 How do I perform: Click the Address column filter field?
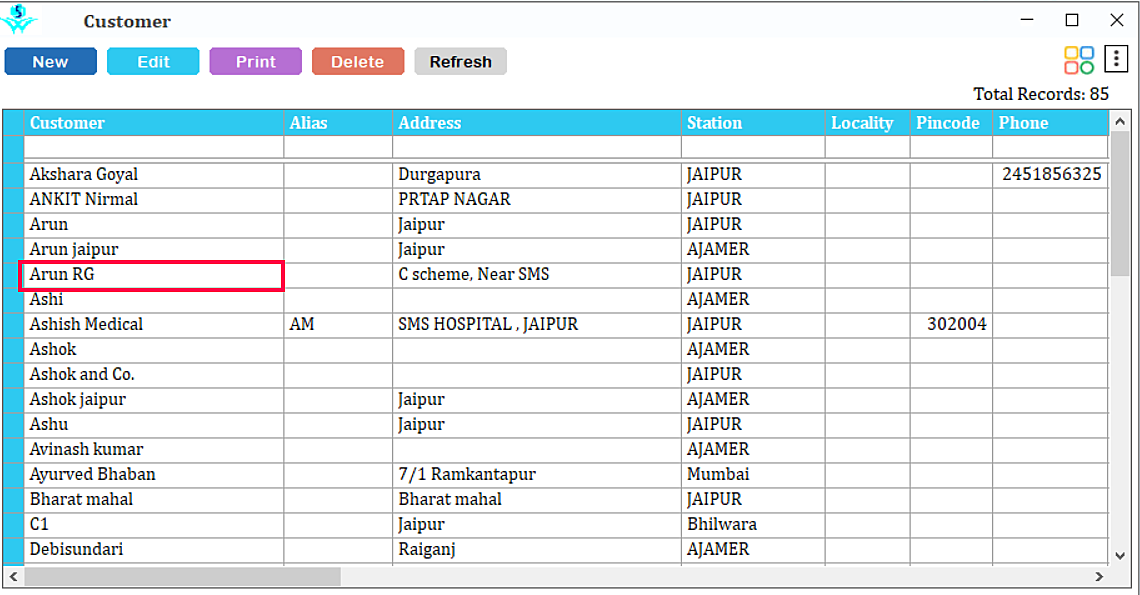coord(537,148)
